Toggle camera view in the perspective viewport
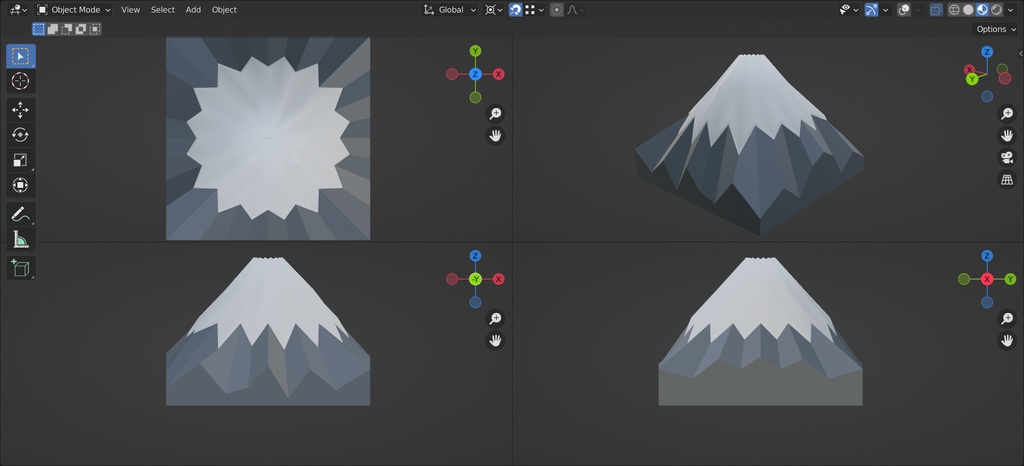Screen dimensions: 1024x466 1007,157
